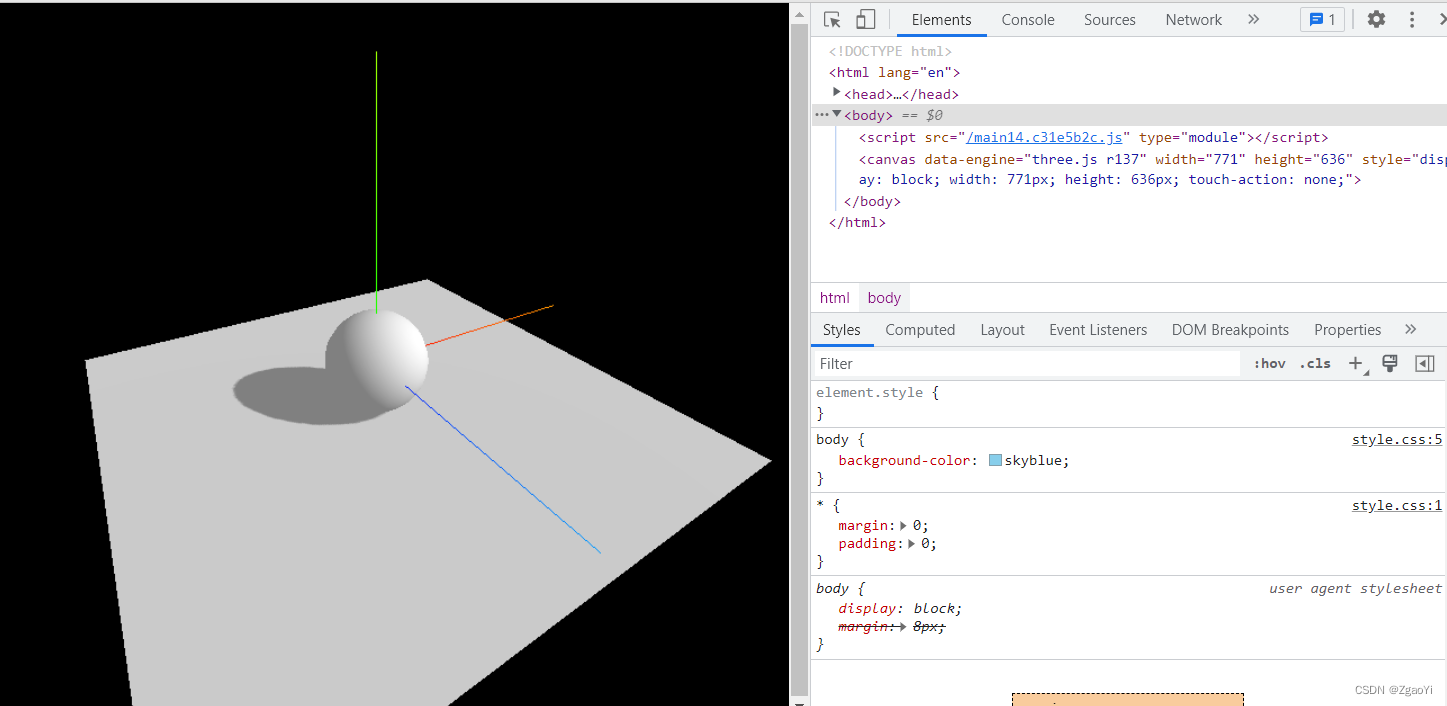Edit the background-color property name
Viewport: 1447px width, 706px height.
(904, 461)
